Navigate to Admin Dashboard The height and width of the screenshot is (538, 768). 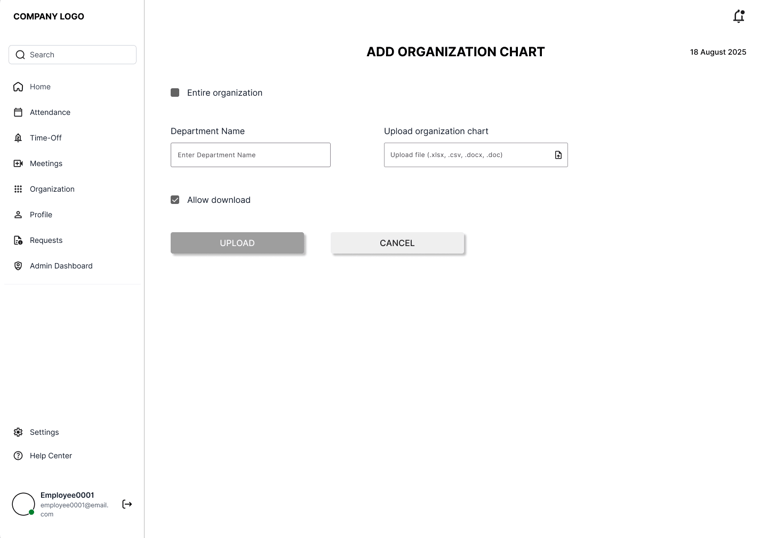point(60,266)
